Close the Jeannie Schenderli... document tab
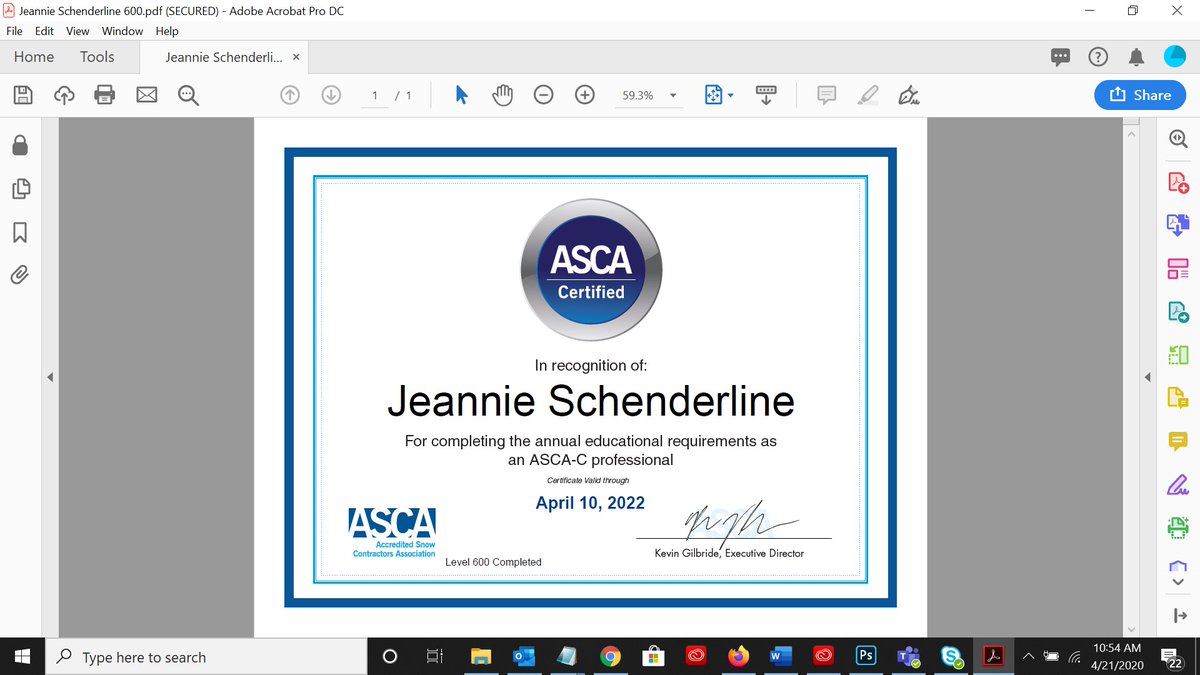The height and width of the screenshot is (675, 1200). coord(296,58)
